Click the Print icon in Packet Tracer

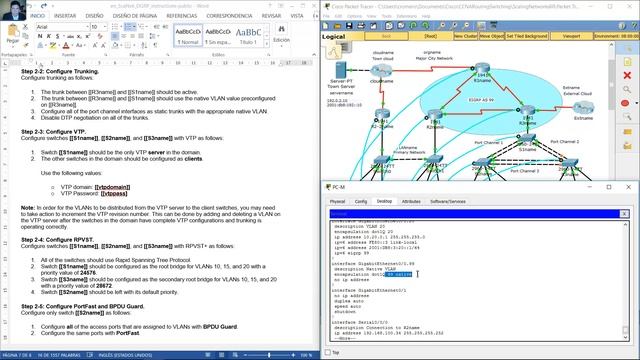[x=361, y=26]
